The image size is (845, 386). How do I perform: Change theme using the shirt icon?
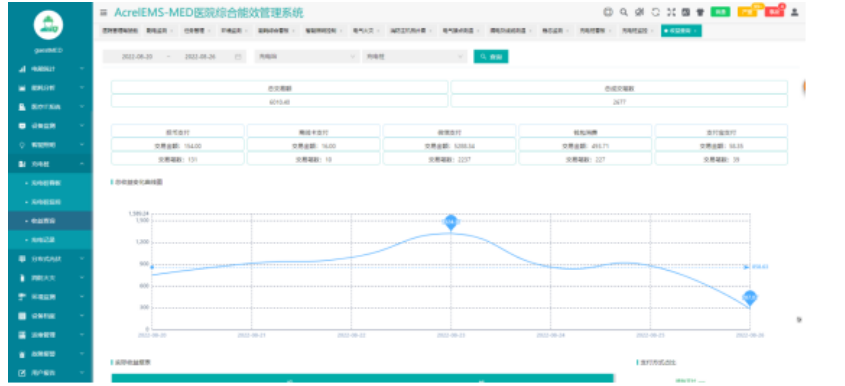[x=701, y=12]
